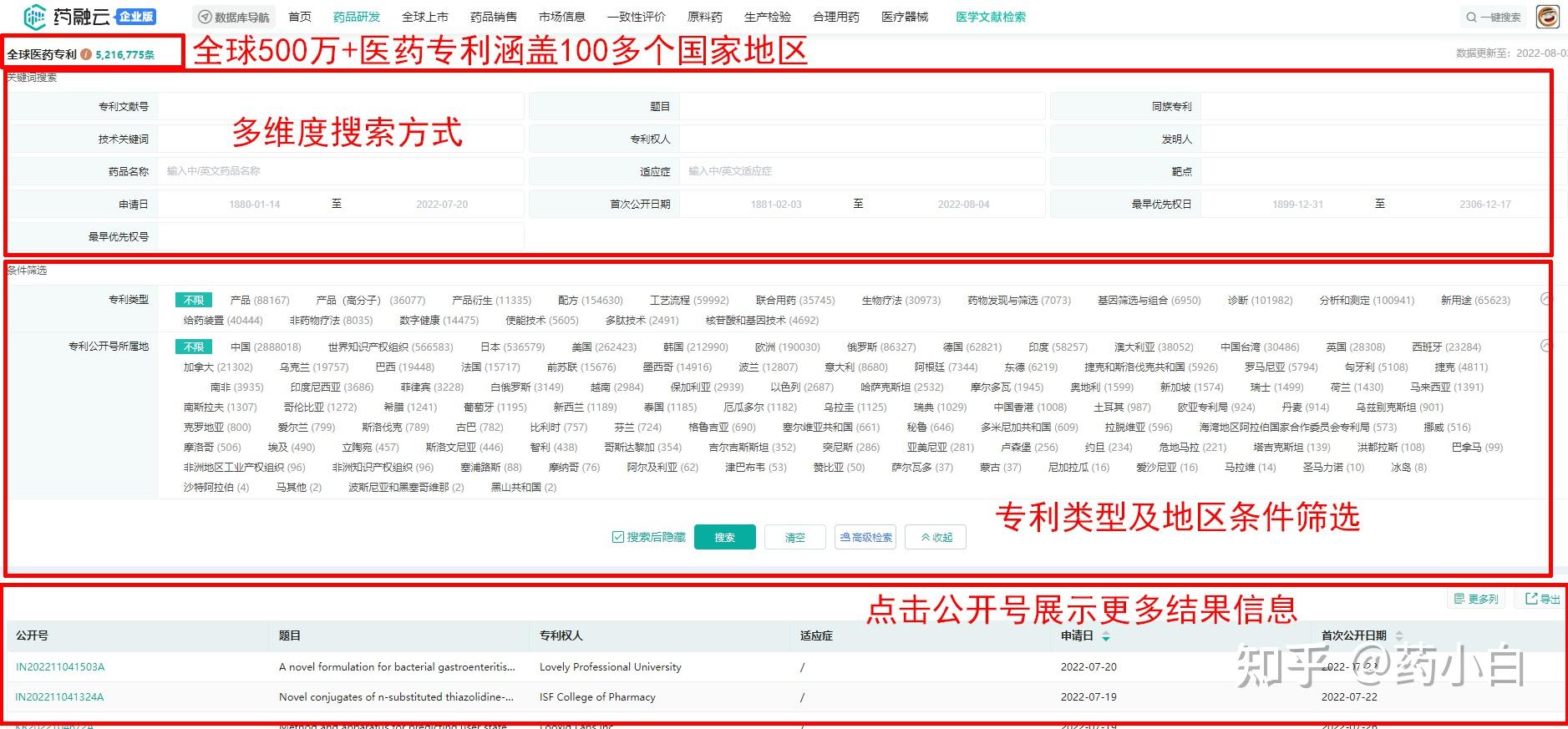Click the 药融云 logo icon
The image size is (1568, 729).
34,16
